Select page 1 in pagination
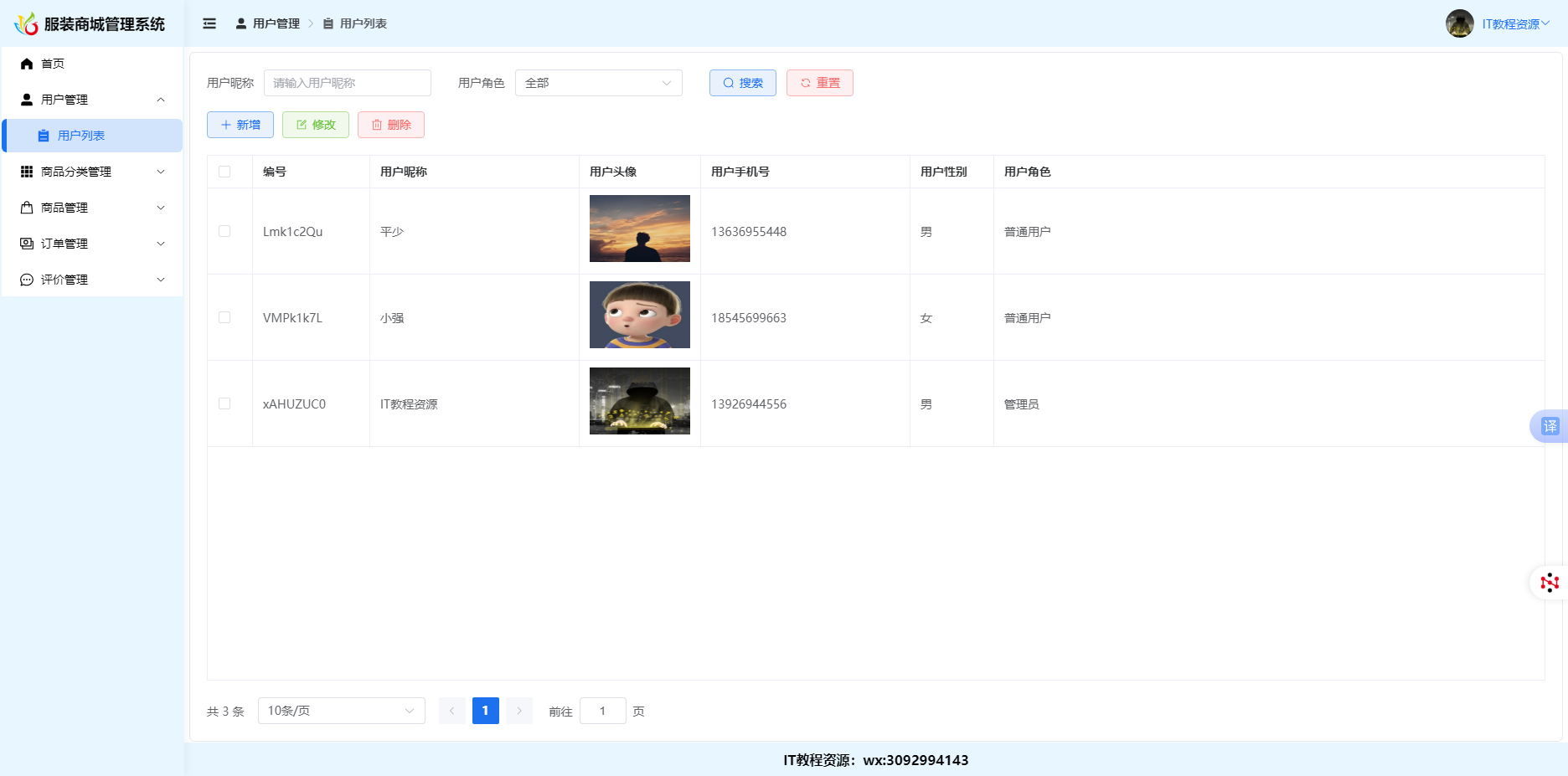This screenshot has height=776, width=1568. coord(486,711)
